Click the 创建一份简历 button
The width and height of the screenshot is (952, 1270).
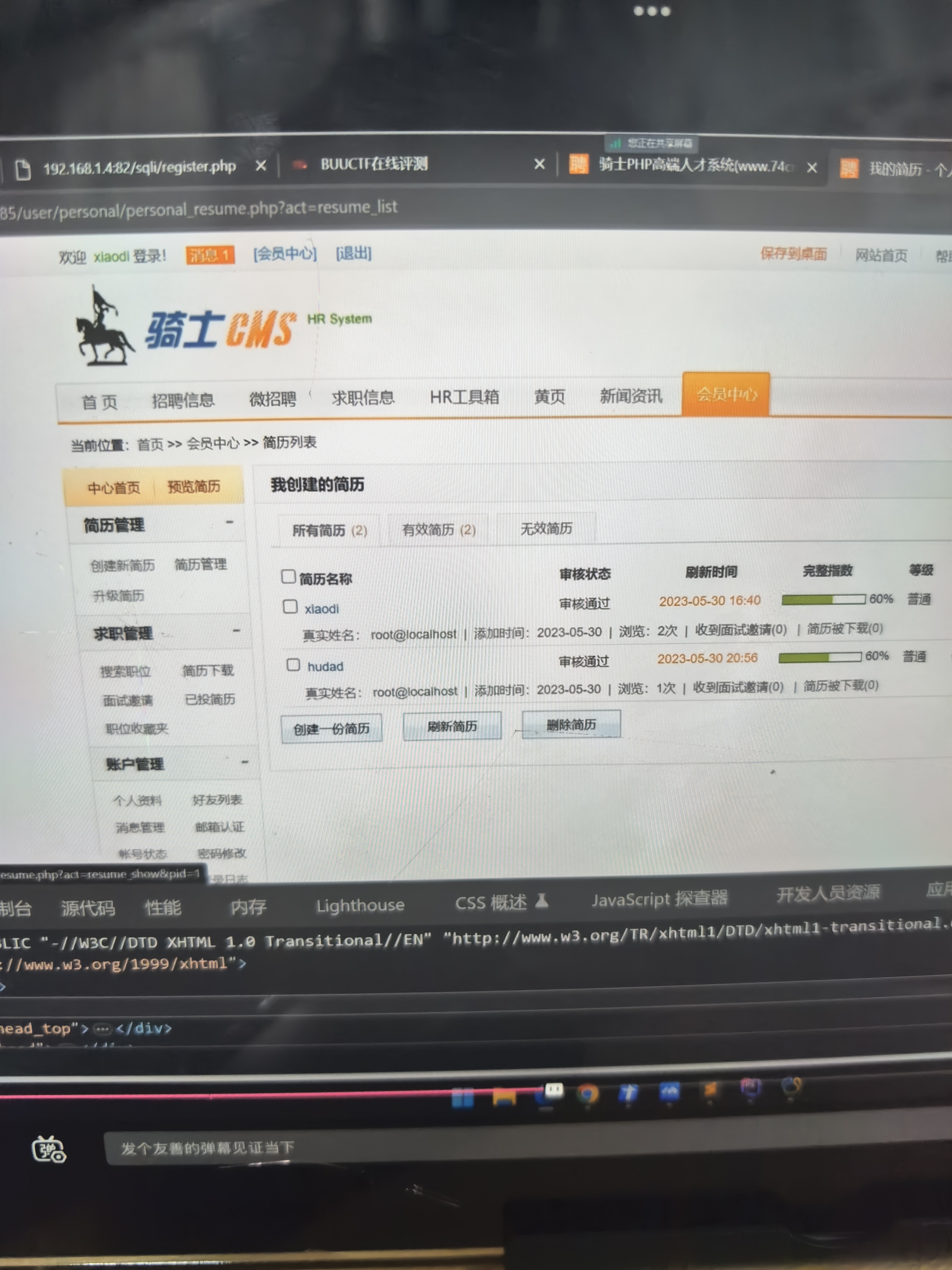(331, 729)
